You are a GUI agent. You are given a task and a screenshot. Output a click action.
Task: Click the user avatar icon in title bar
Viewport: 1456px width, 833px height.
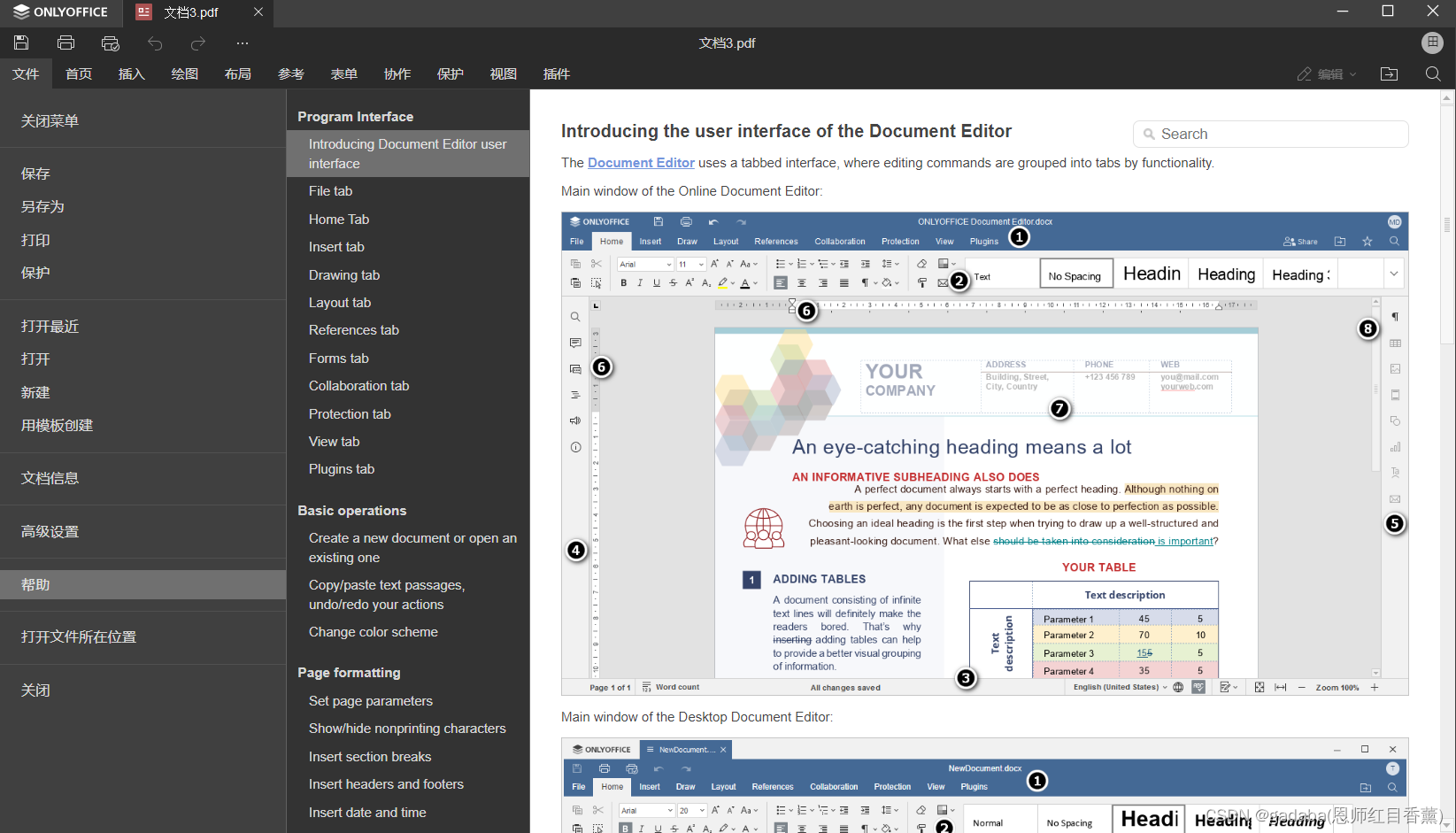1432,42
